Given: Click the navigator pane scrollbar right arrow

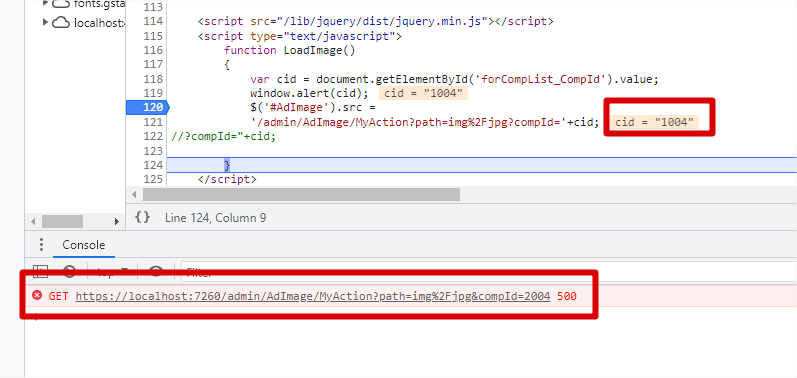Looking at the screenshot, I should [x=117, y=222].
